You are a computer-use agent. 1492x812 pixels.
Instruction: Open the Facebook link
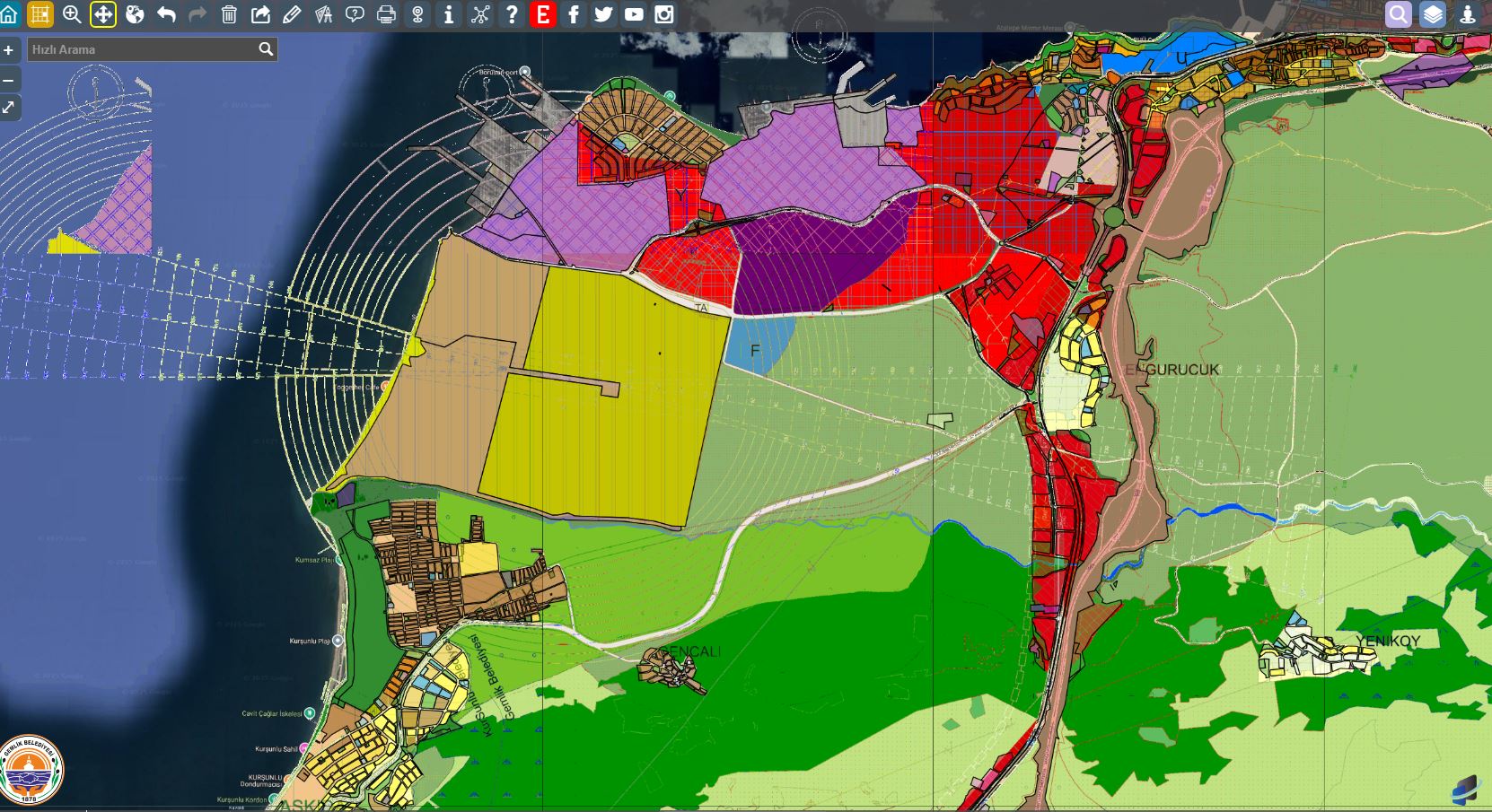click(574, 14)
